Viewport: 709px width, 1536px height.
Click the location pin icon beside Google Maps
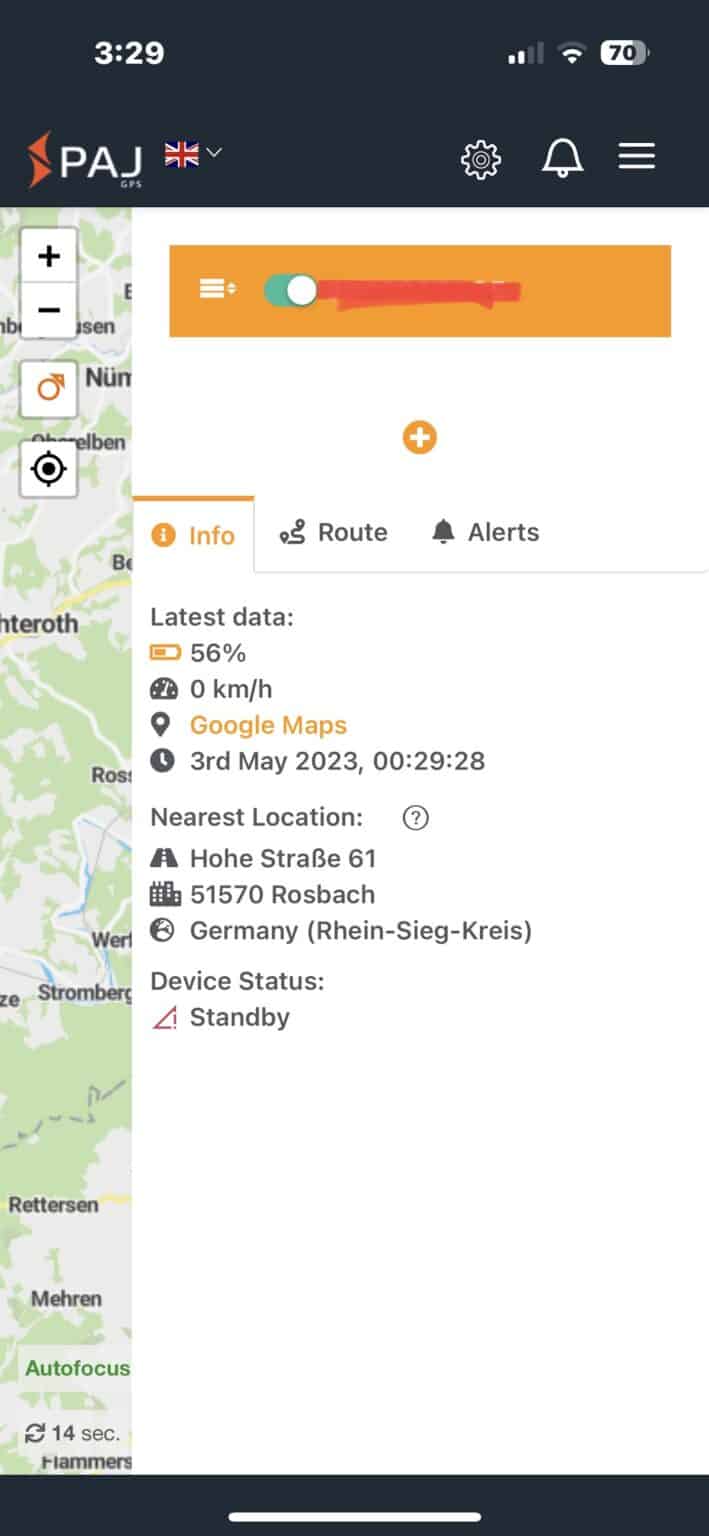(164, 724)
